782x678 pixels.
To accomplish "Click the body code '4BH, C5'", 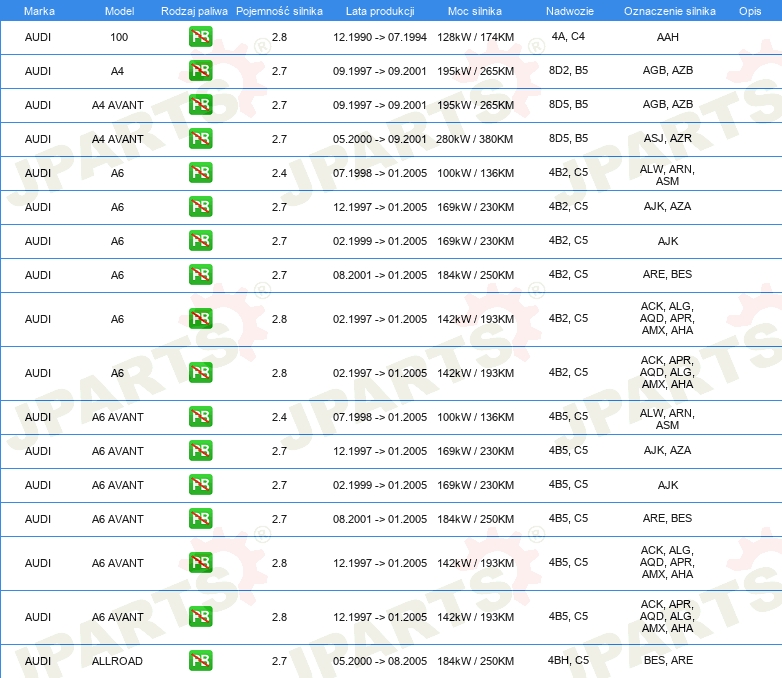I will (x=568, y=660).
